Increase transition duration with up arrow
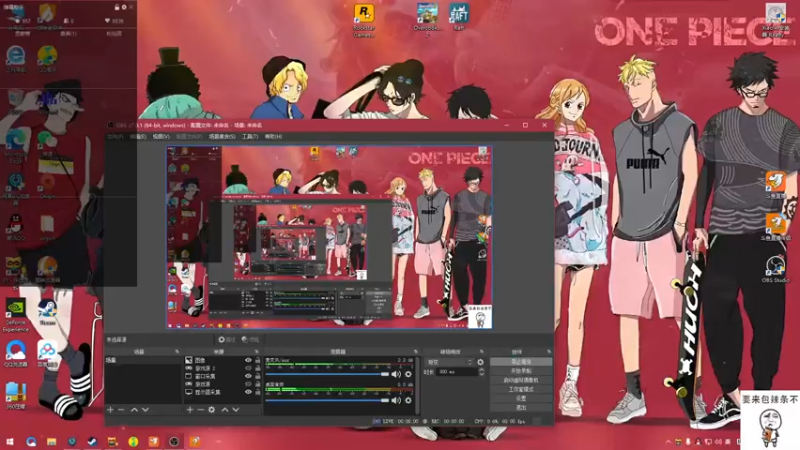 [482, 370]
